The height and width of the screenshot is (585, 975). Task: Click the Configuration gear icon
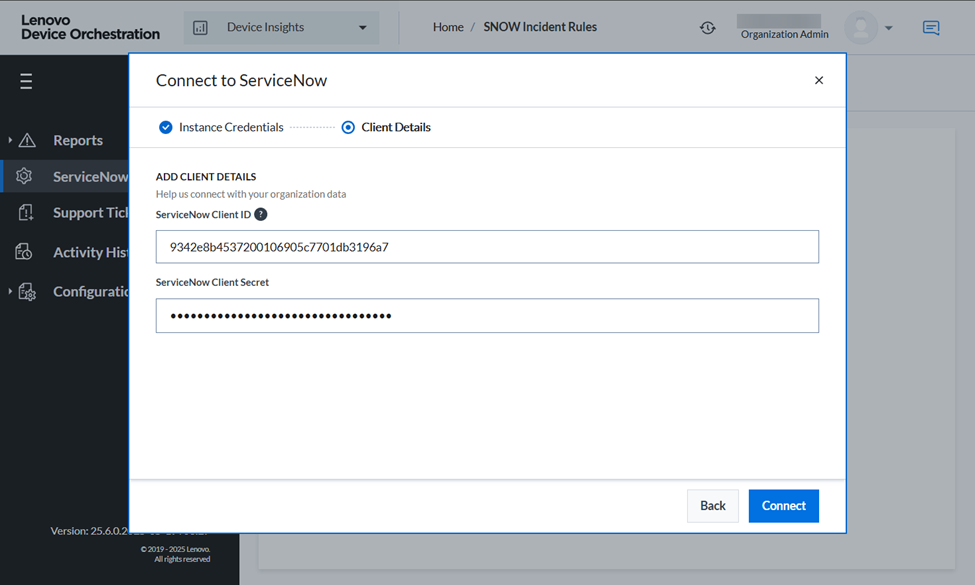27,292
